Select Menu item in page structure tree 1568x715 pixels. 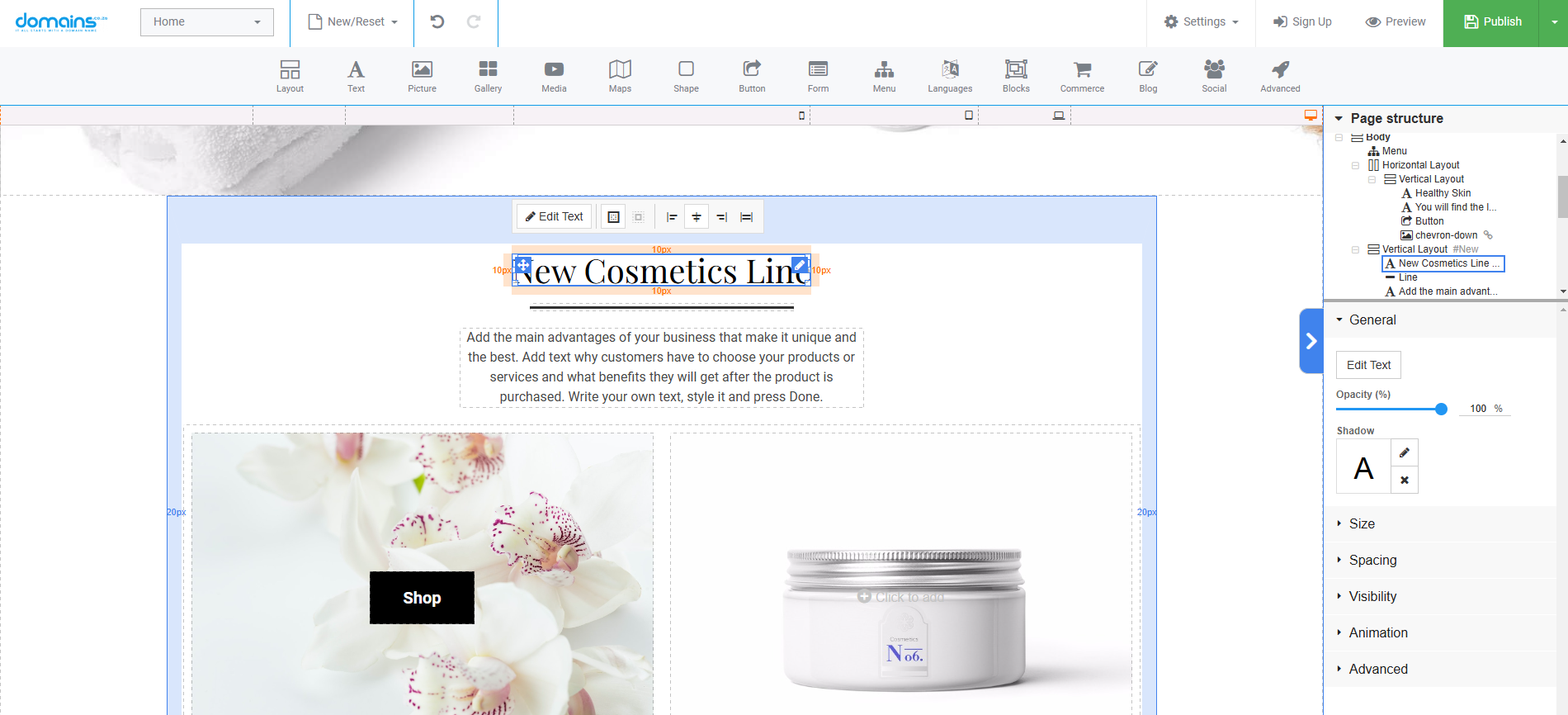pos(1387,151)
